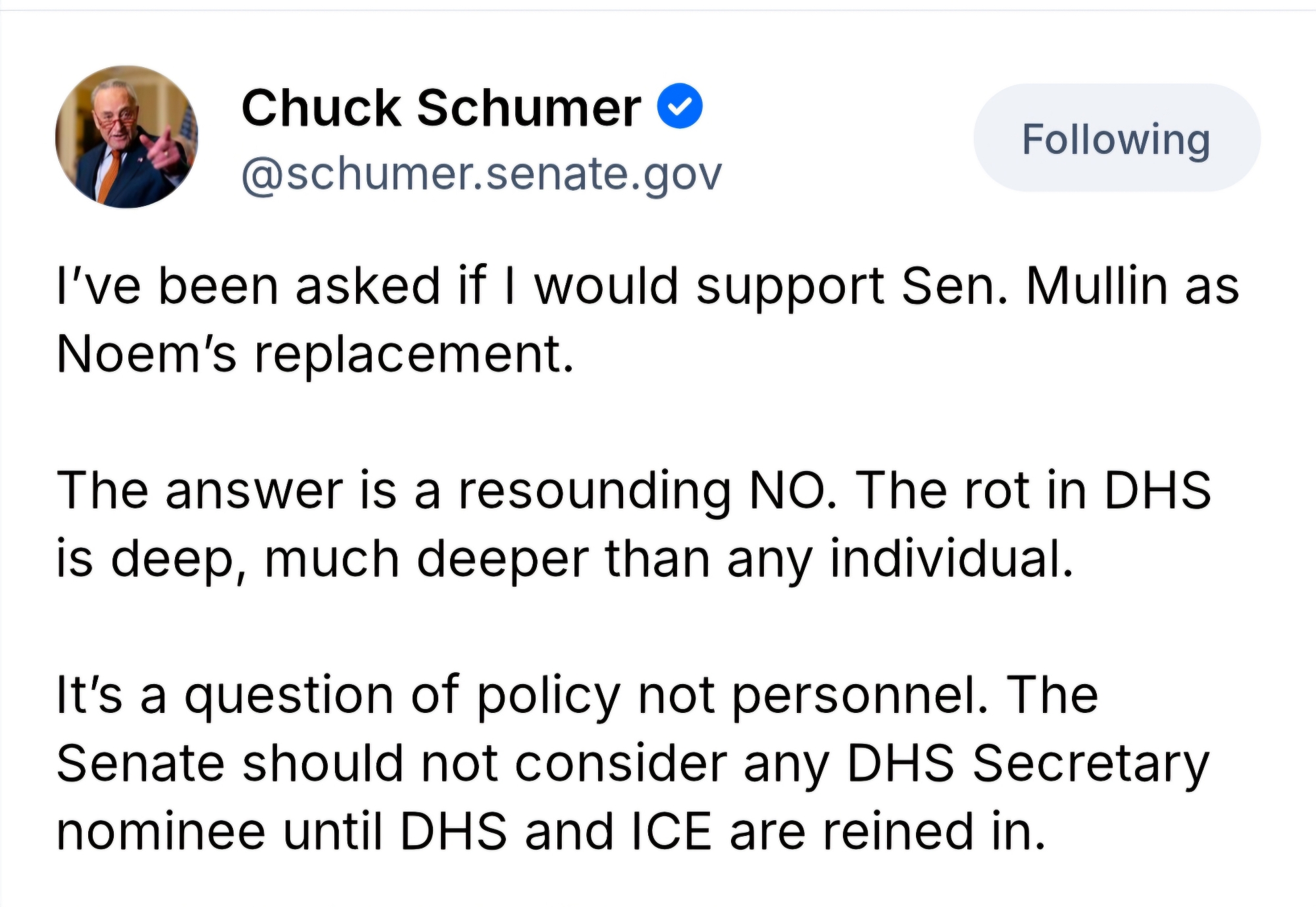Click the word "Noem's" in the post
This screenshot has width=1316, height=907.
coord(146,355)
